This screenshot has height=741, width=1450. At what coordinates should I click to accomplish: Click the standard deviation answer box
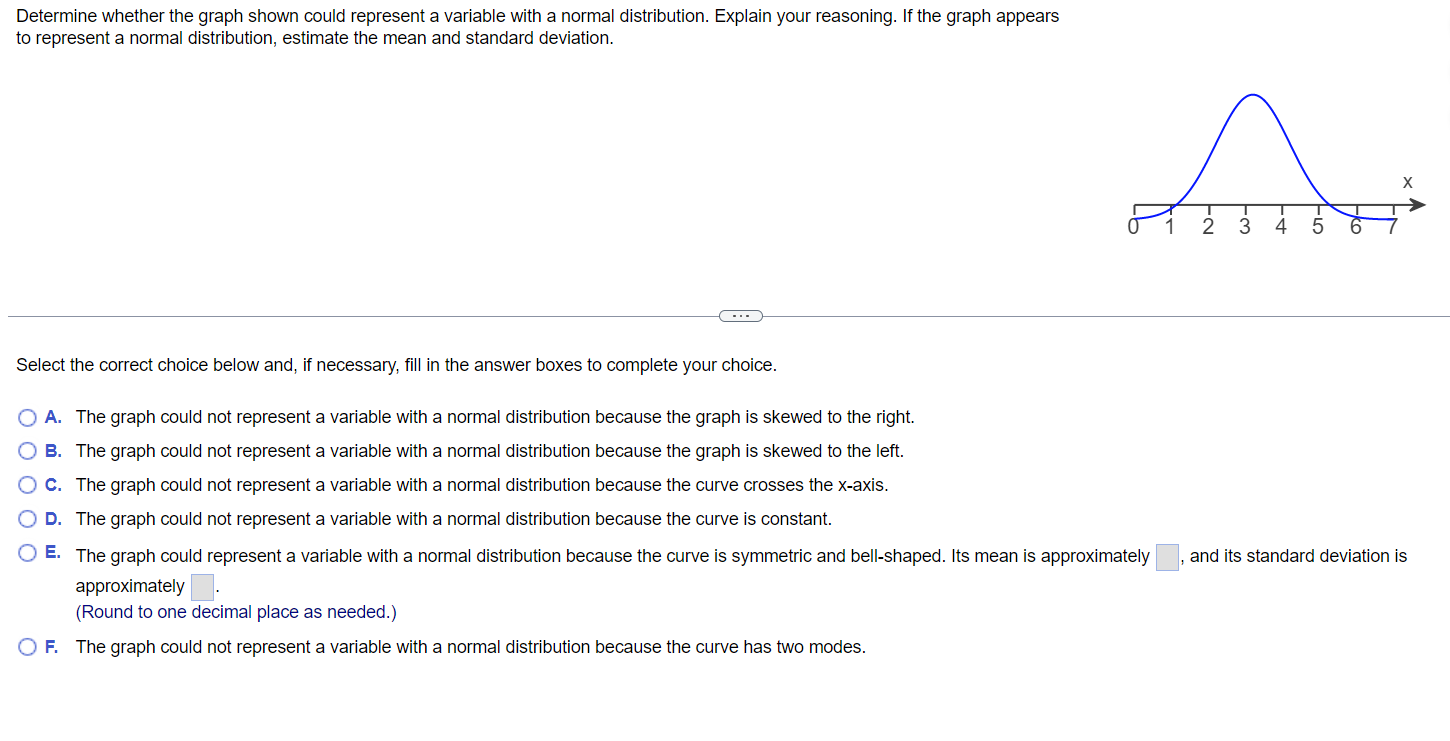click(x=201, y=587)
